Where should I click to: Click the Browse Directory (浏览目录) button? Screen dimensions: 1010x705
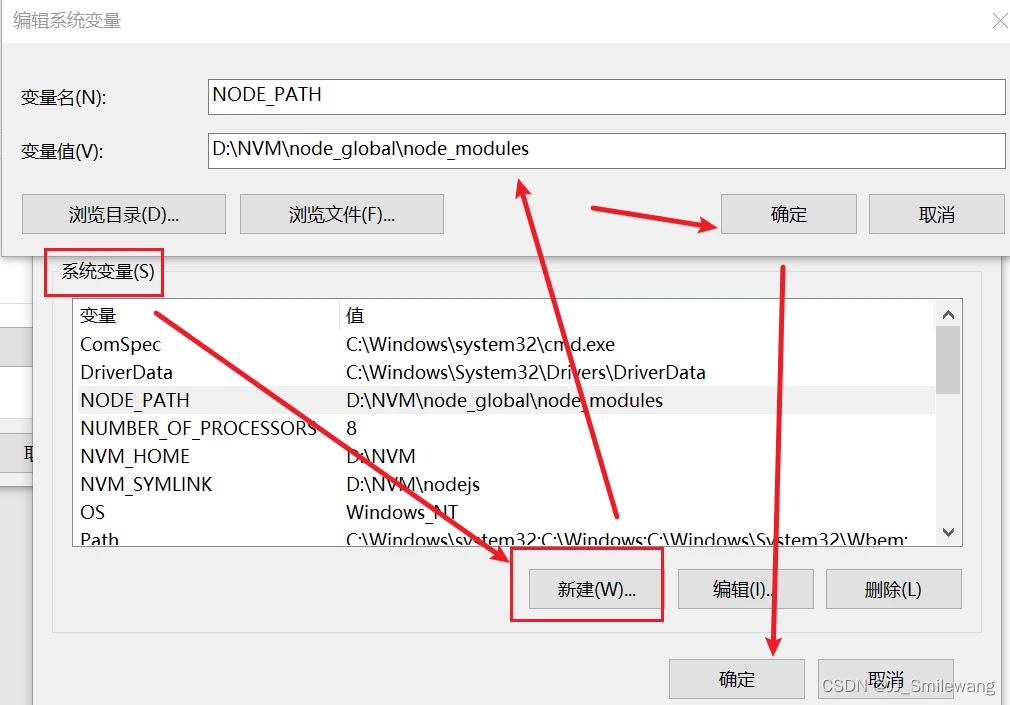click(x=124, y=214)
